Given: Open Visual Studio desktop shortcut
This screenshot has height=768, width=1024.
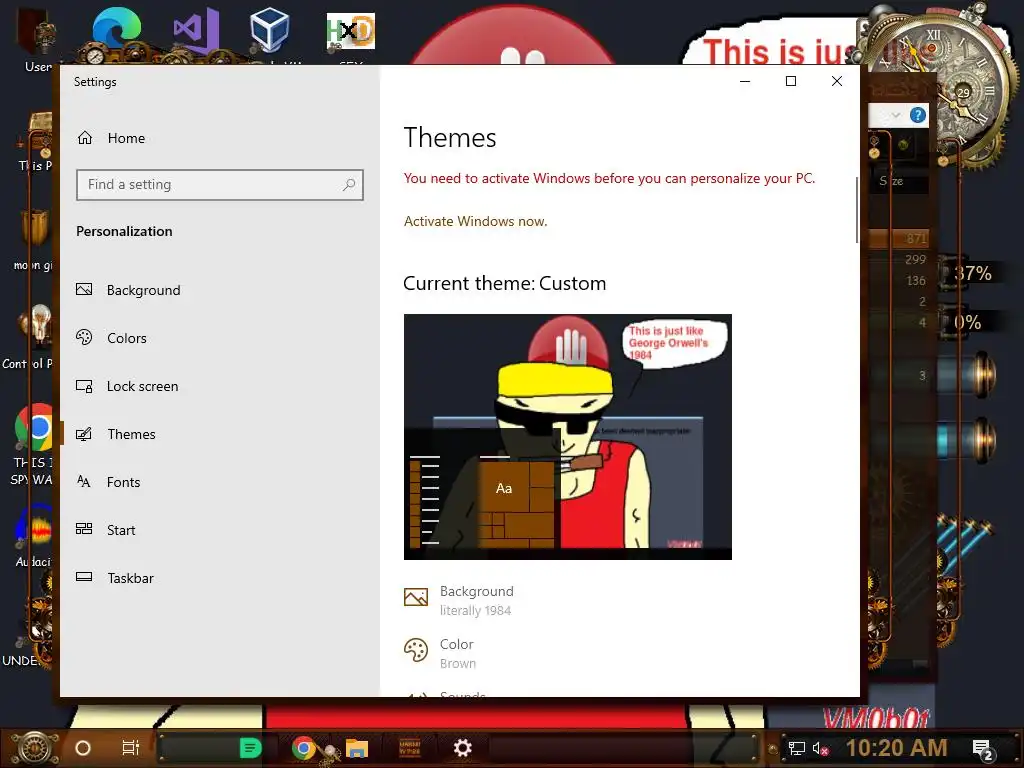Looking at the screenshot, I should [195, 31].
